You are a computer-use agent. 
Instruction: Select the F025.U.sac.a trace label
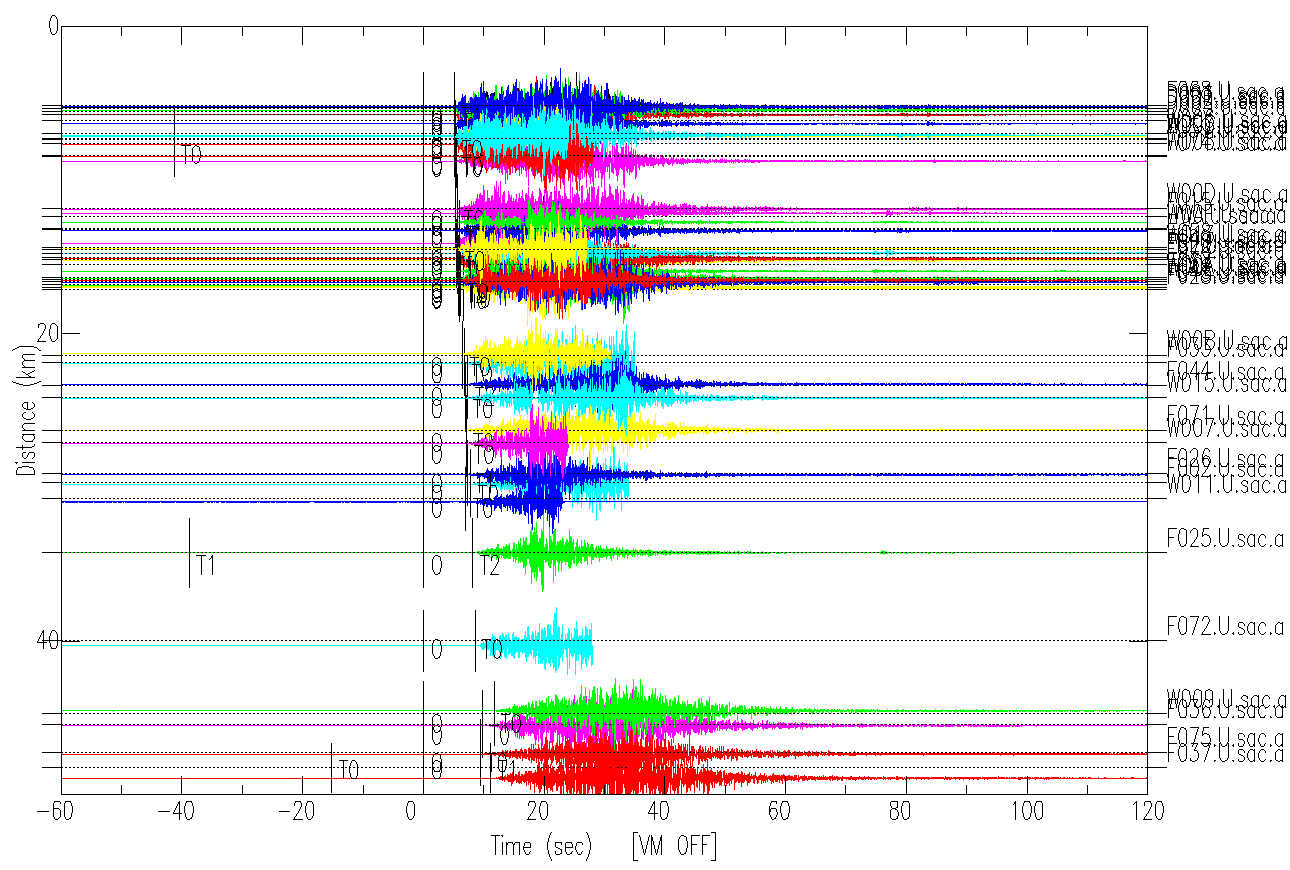[x=1225, y=540]
